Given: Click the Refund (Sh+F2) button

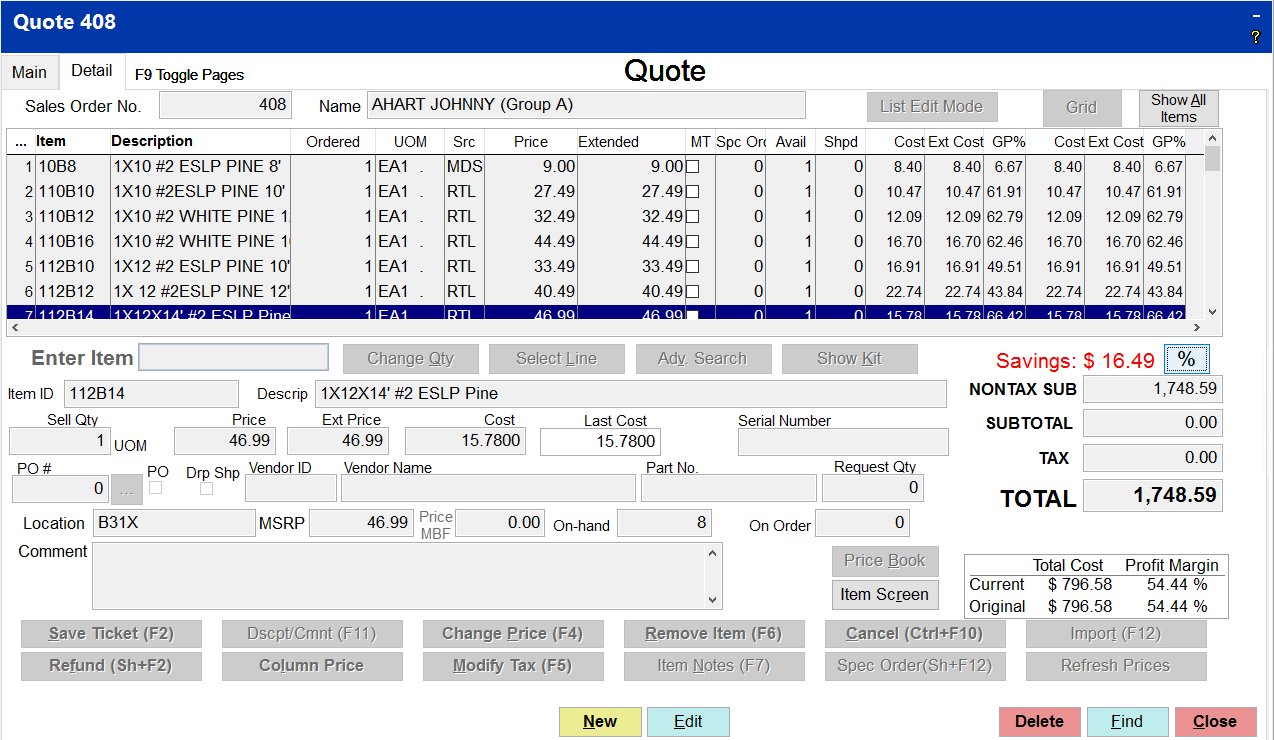Looking at the screenshot, I should coord(111,666).
